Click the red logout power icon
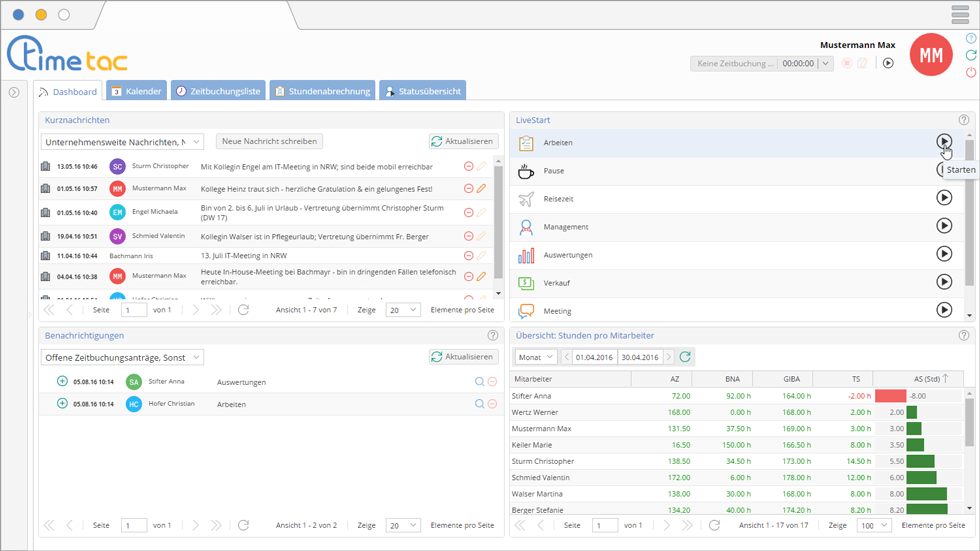 971,73
